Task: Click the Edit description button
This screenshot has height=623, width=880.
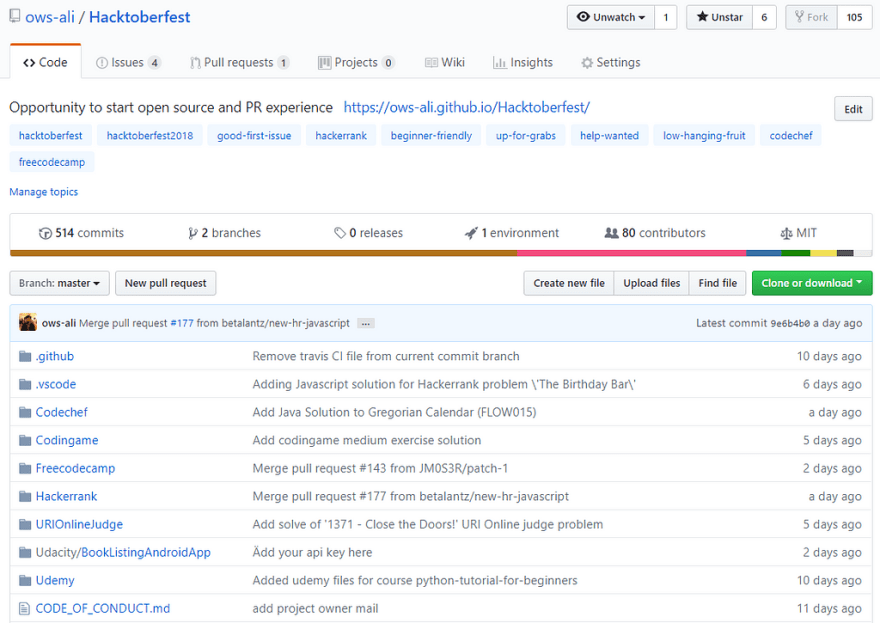Action: coord(853,109)
